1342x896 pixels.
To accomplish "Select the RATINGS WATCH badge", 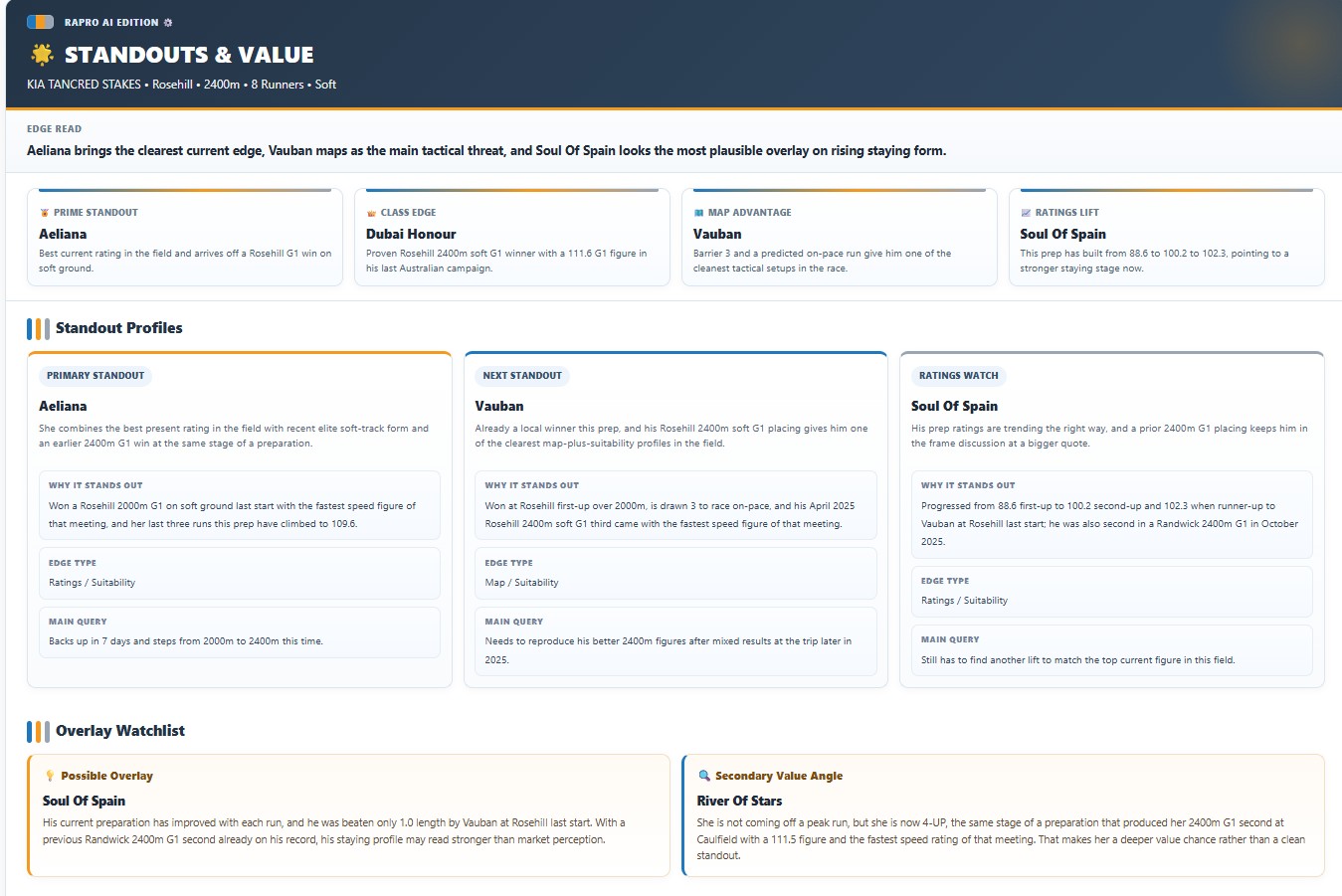I will [958, 376].
